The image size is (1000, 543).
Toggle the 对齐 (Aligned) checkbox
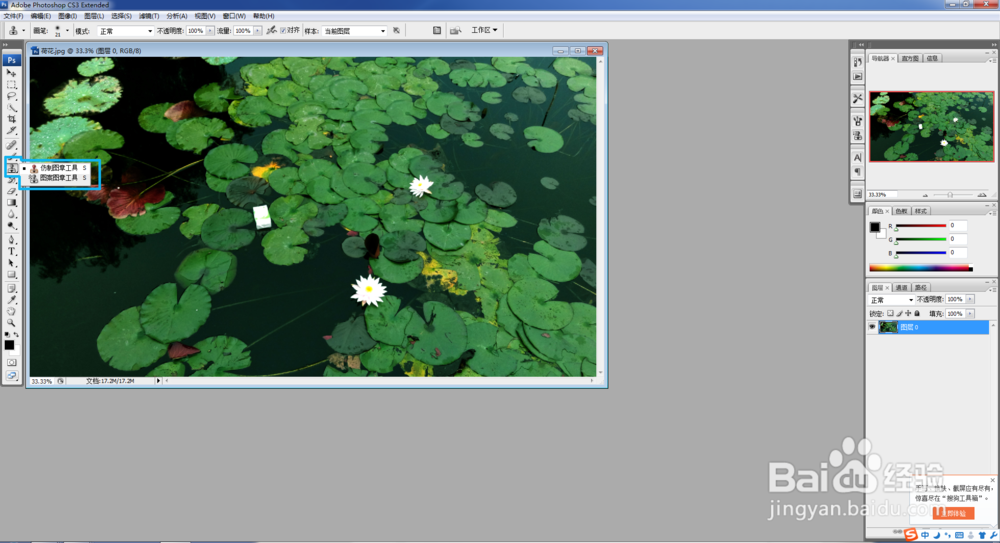click(x=283, y=31)
